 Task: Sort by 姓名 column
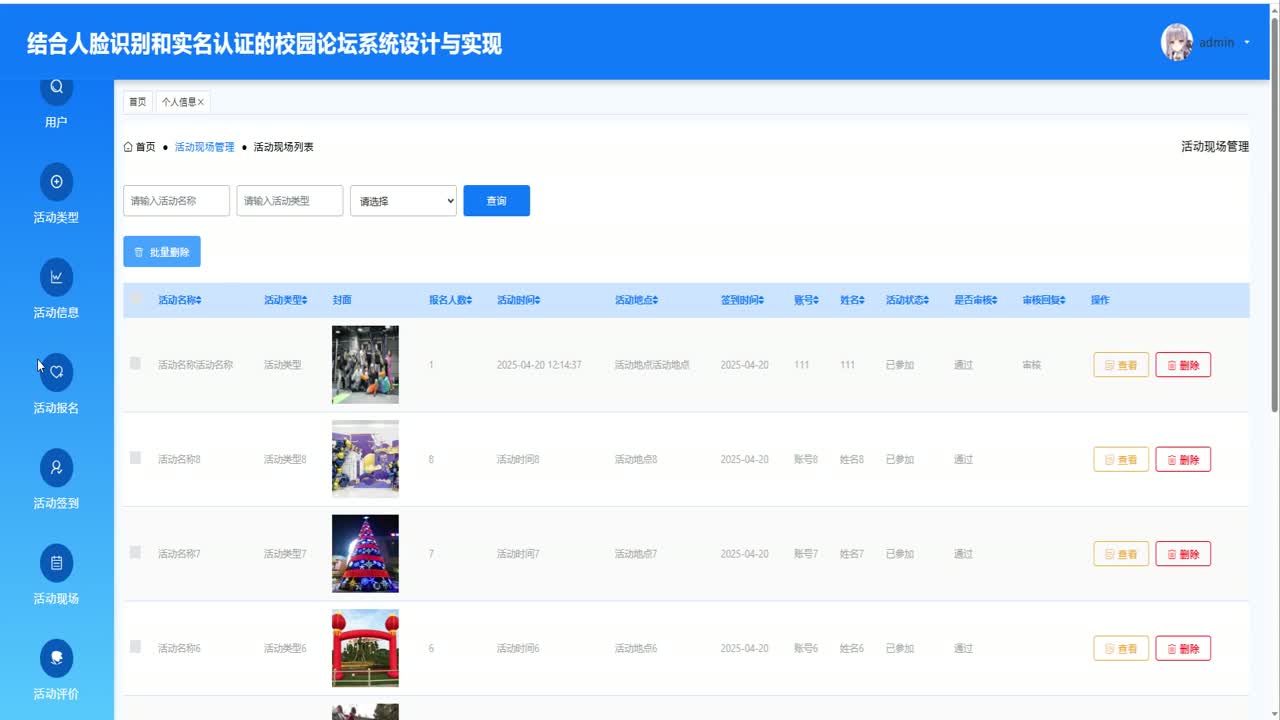[x=852, y=300]
